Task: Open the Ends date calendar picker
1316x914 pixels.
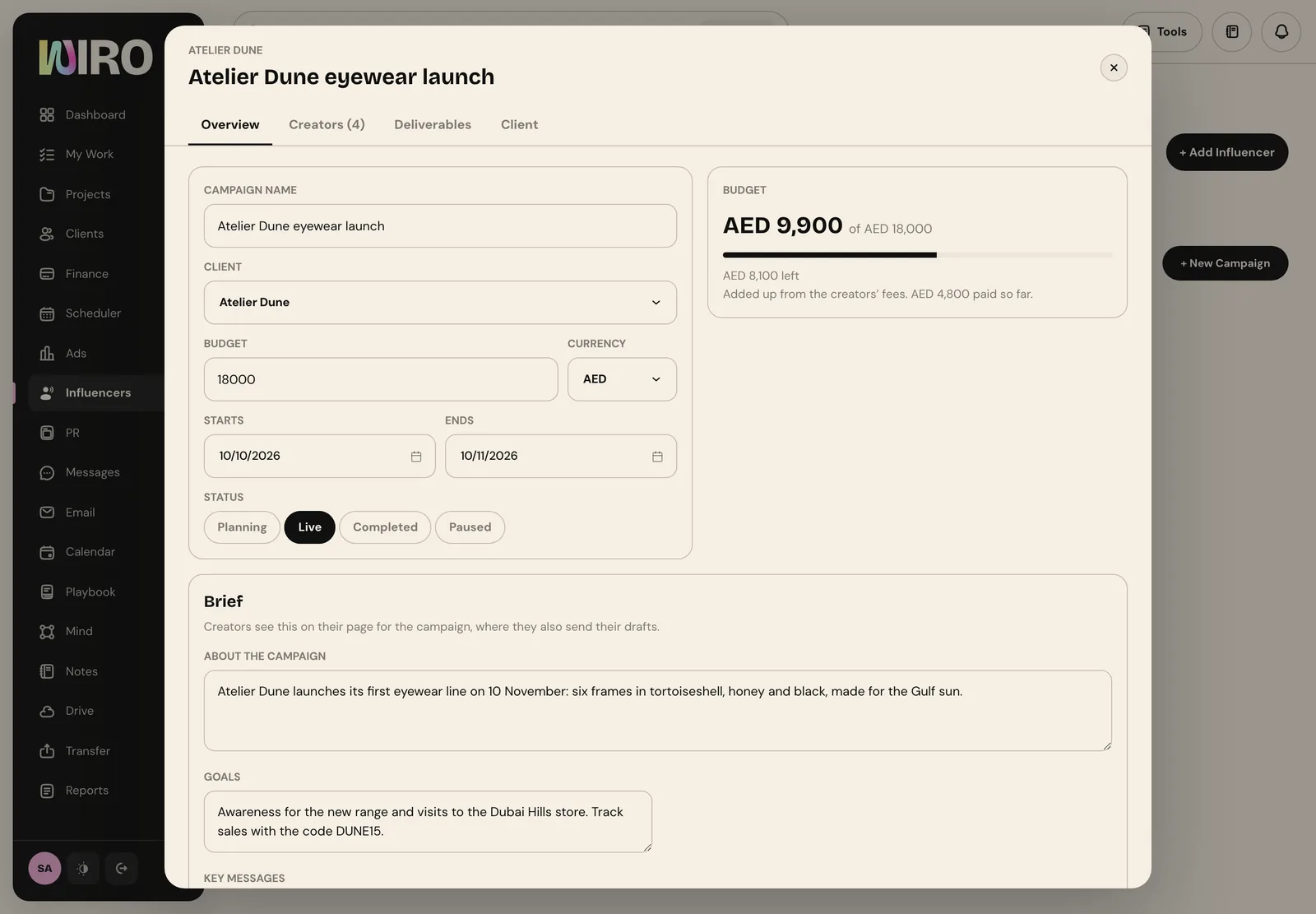Action: (x=657, y=457)
